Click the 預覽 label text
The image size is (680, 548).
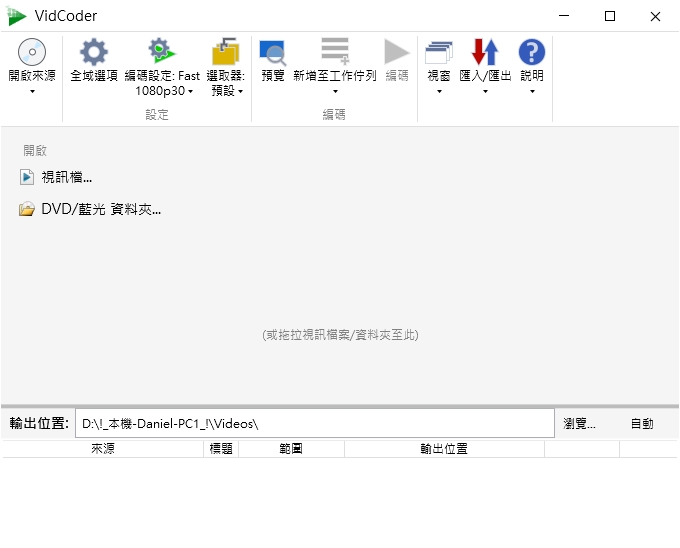click(273, 76)
